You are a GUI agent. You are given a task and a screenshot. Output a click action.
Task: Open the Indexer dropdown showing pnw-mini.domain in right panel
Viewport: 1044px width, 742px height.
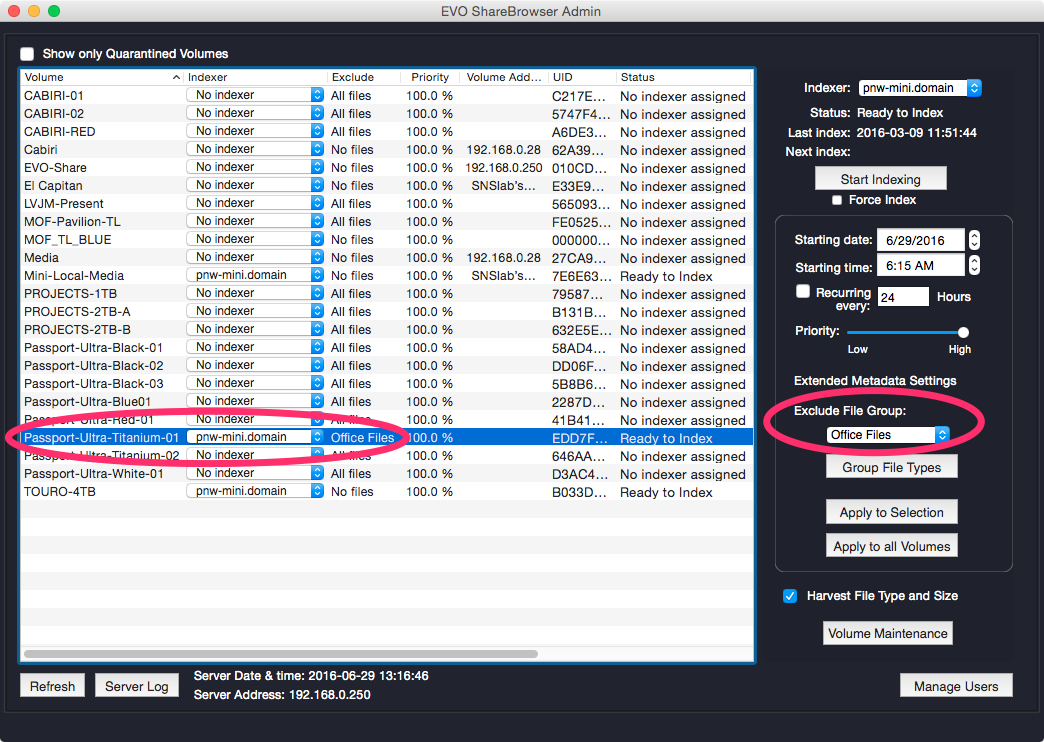click(x=920, y=88)
